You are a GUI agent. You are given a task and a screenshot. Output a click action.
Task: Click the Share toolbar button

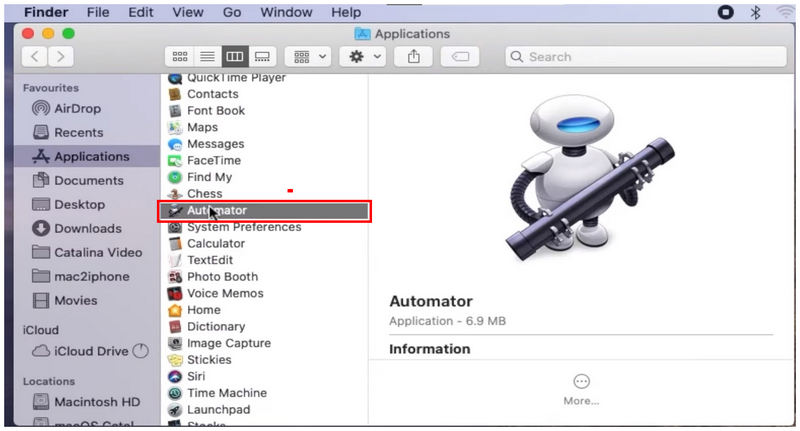414,56
